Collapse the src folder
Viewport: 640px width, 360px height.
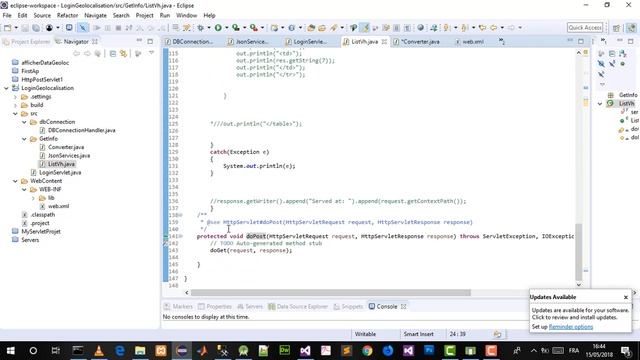pyautogui.click(x=15, y=113)
